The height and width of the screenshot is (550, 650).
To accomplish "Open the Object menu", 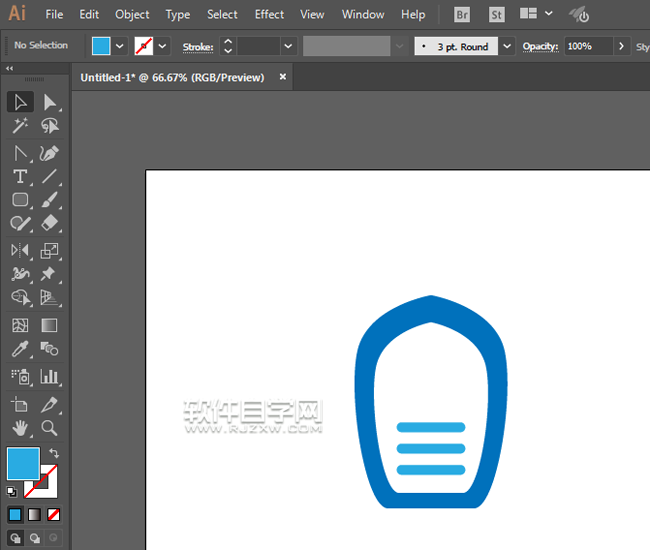I will pos(132,15).
